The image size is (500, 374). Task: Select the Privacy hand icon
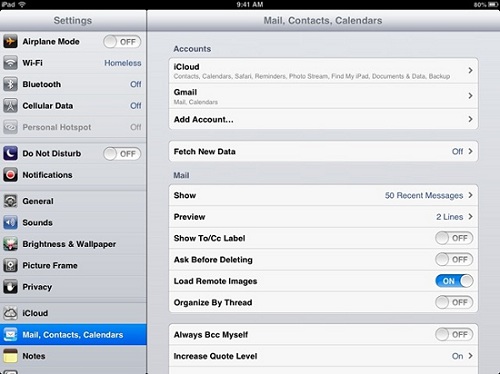tap(10, 287)
